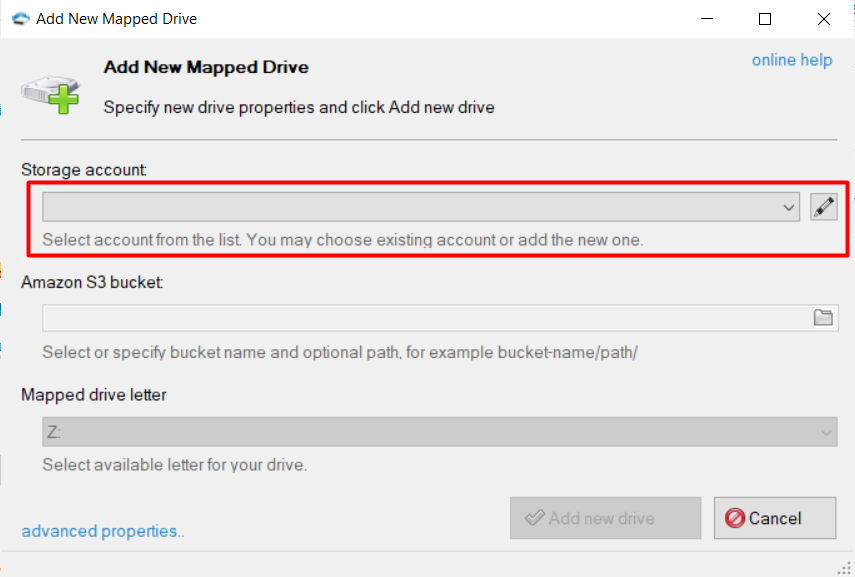This screenshot has width=855, height=577.
Task: Click the Cancel button
Action: click(775, 518)
